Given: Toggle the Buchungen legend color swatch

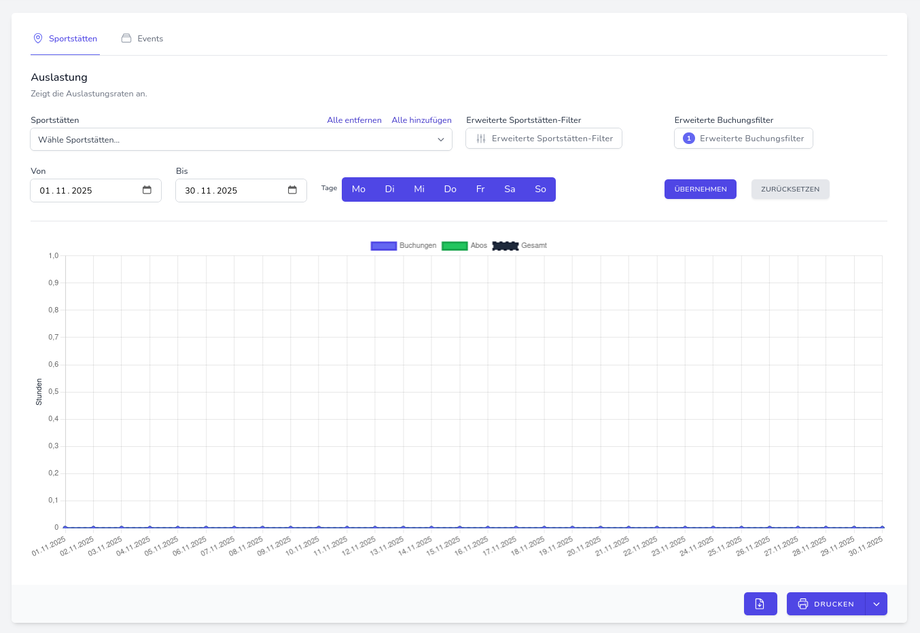Looking at the screenshot, I should pos(383,245).
